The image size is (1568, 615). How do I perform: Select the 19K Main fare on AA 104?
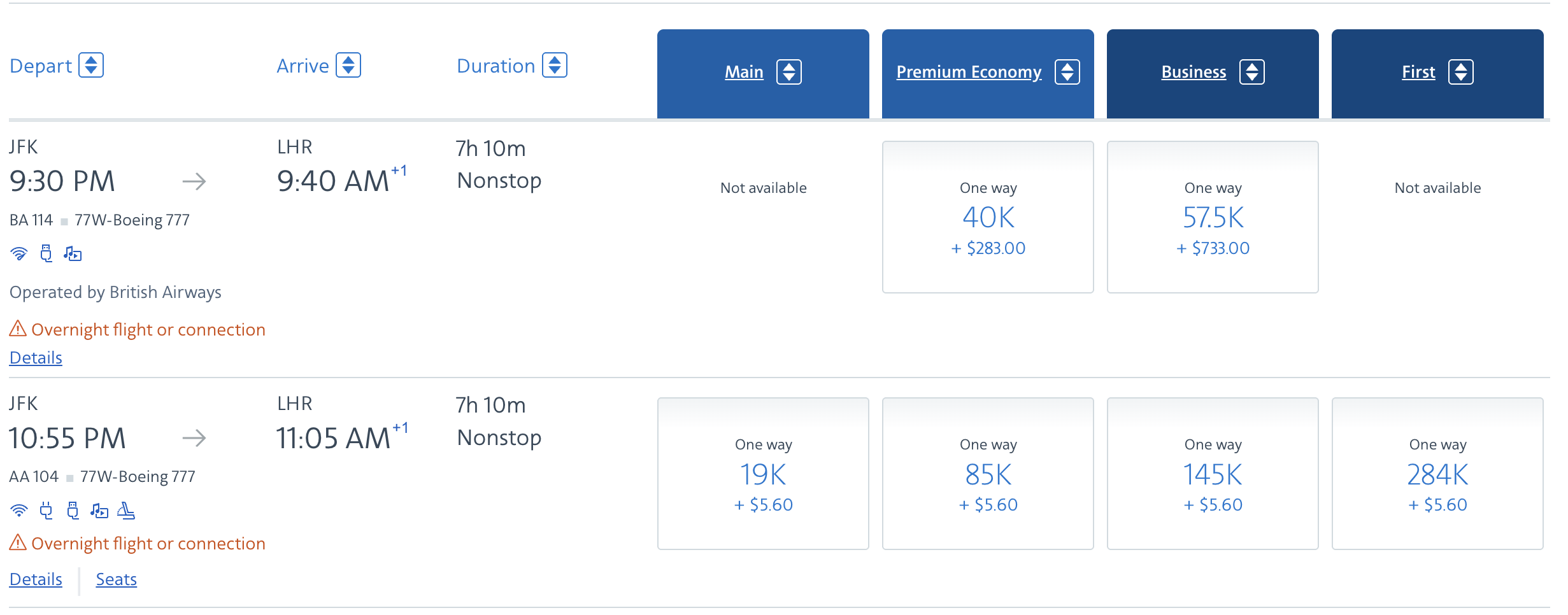point(763,474)
